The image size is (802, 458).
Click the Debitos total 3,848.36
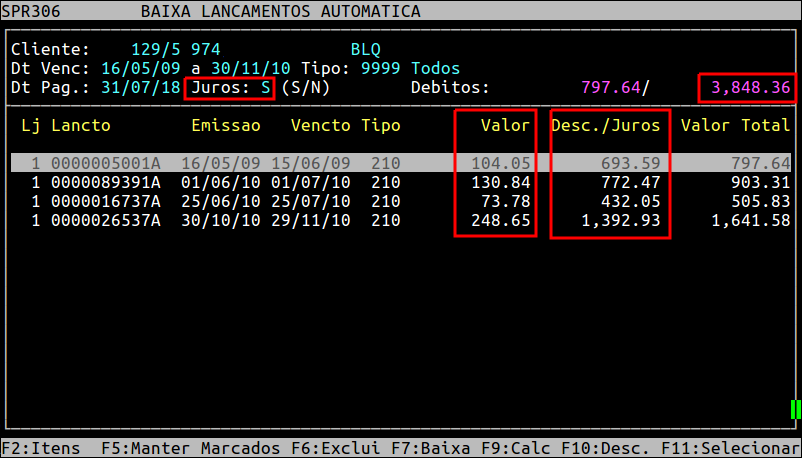point(750,88)
